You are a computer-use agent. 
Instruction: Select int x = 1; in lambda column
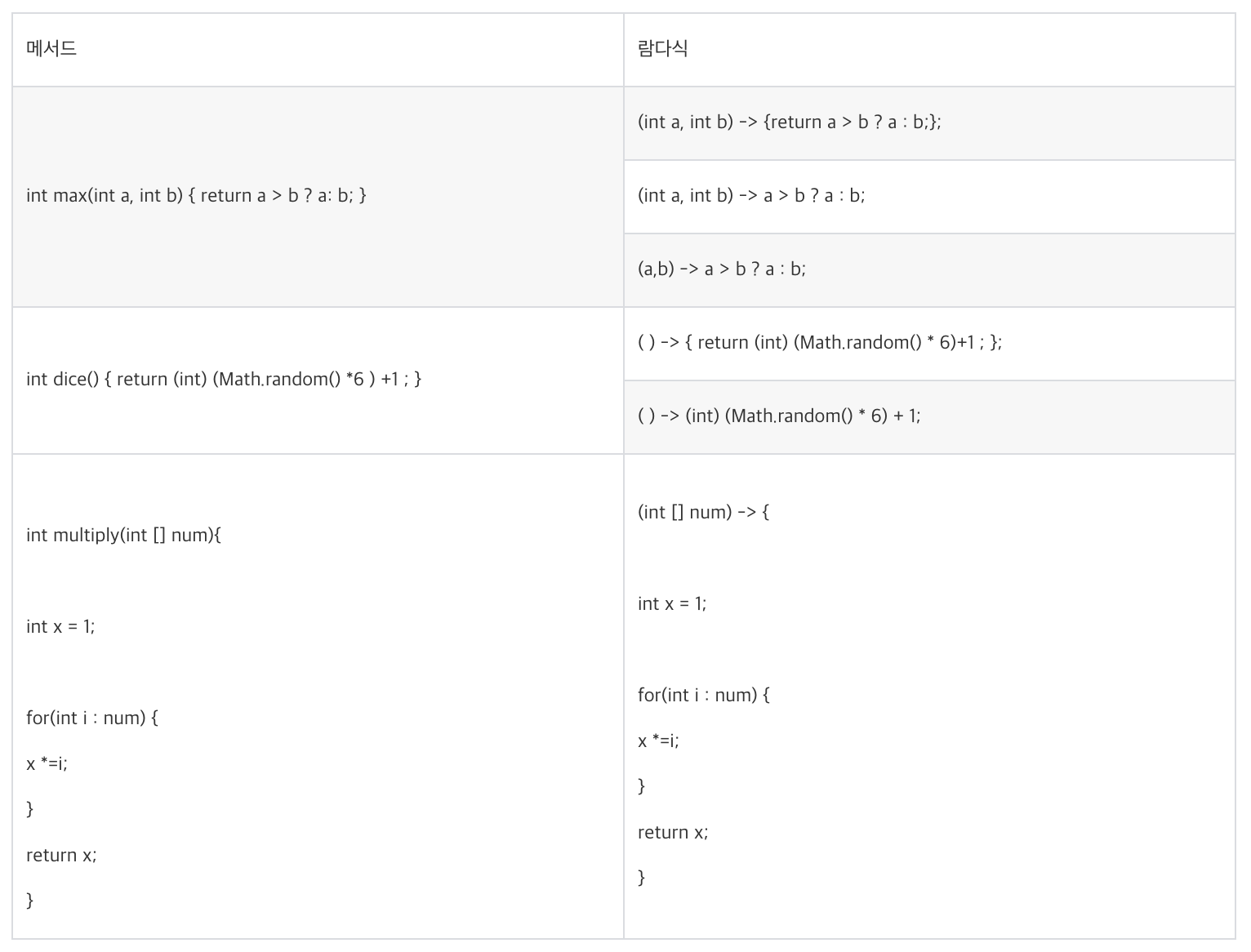click(x=672, y=603)
